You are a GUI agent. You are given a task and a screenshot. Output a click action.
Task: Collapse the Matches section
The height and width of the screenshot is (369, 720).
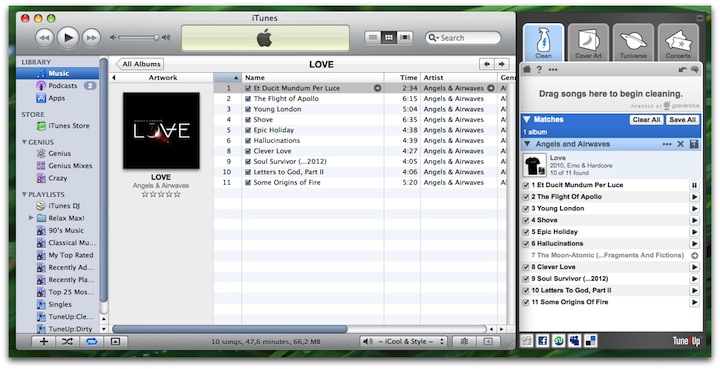[526, 119]
